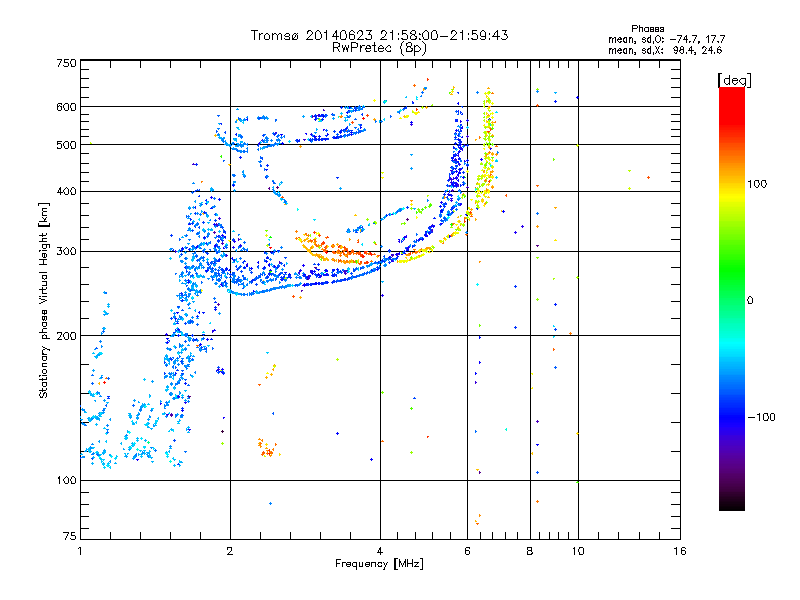Click the y-axis label '300'
The image size is (800, 600).
pyautogui.click(x=66, y=251)
